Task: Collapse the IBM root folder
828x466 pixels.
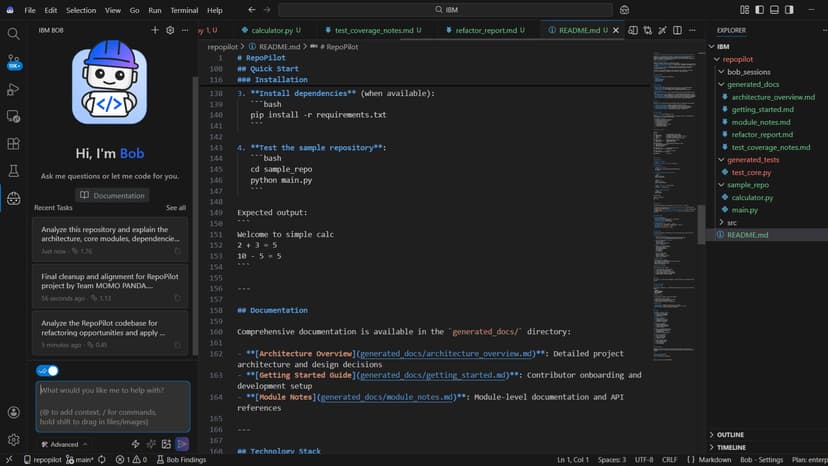Action: (x=712, y=46)
